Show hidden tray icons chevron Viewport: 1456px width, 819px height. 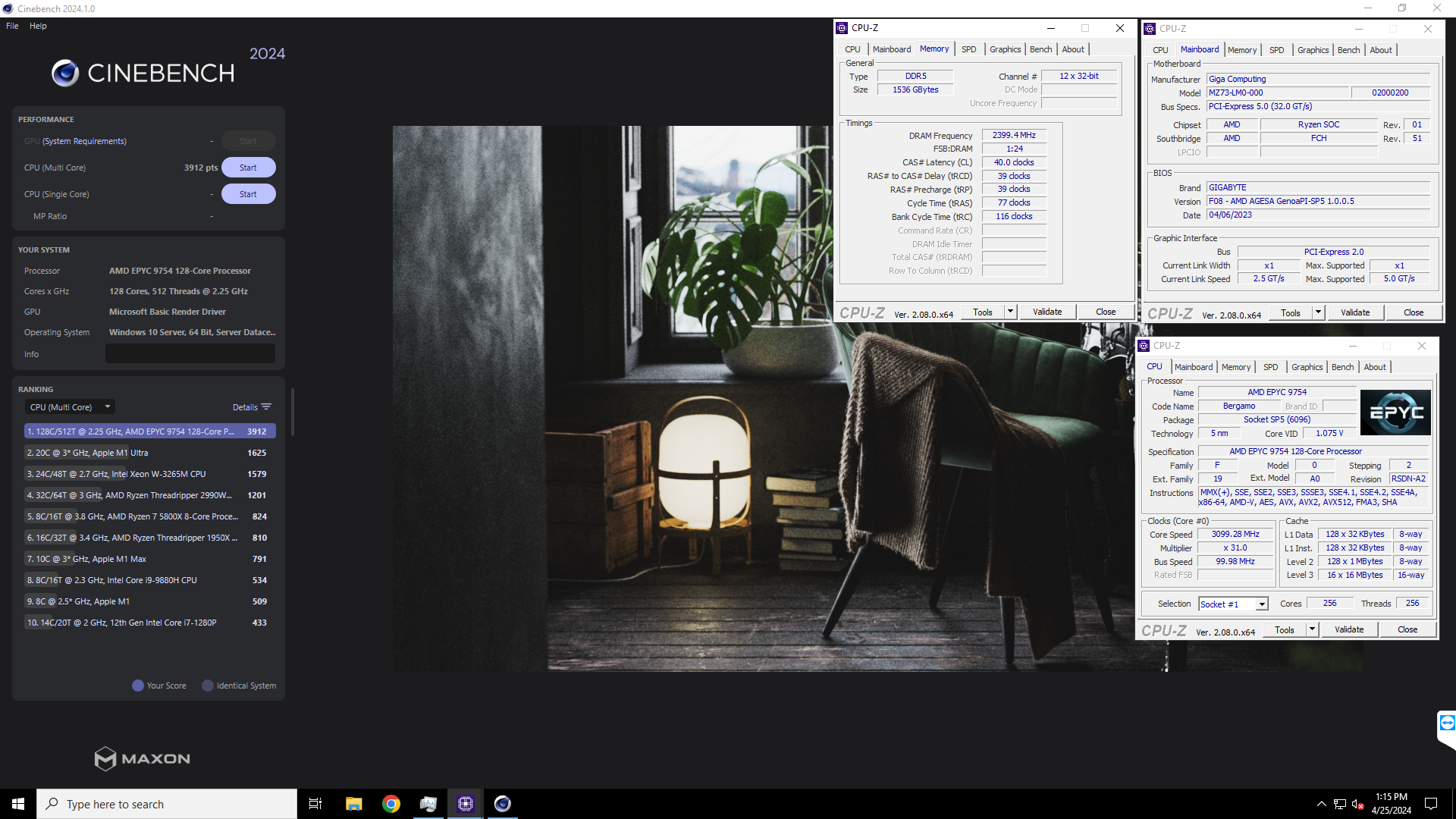(x=1322, y=804)
